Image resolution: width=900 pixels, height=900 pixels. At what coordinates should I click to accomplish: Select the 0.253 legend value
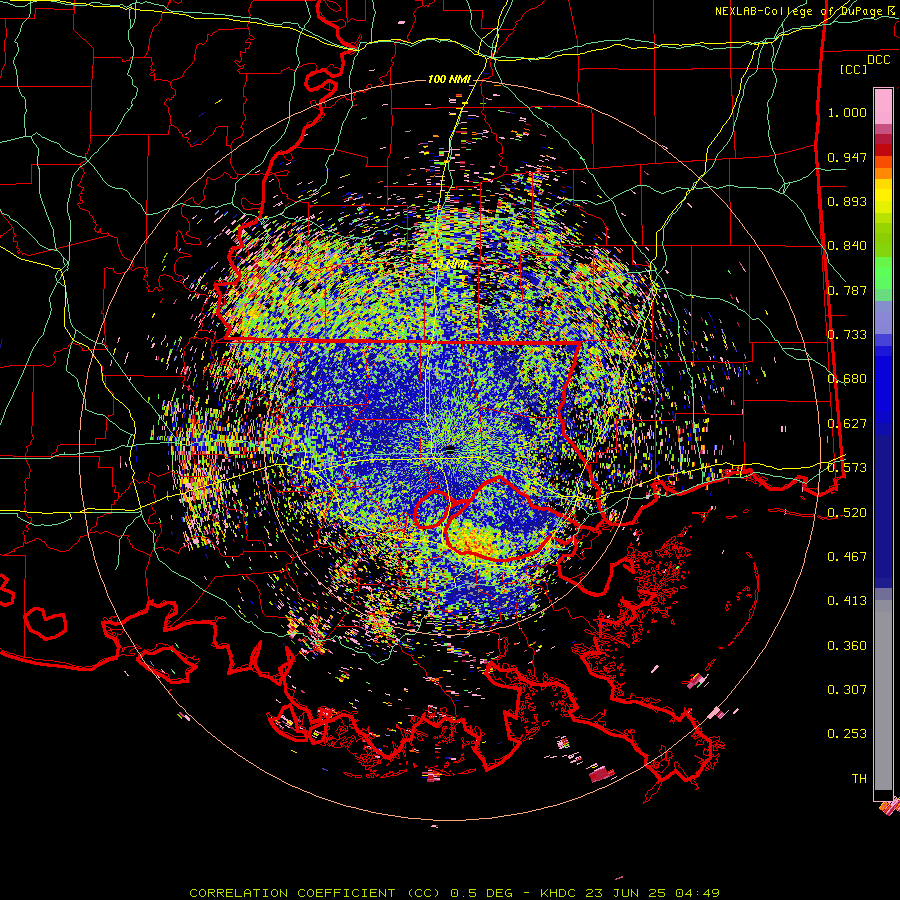click(847, 734)
